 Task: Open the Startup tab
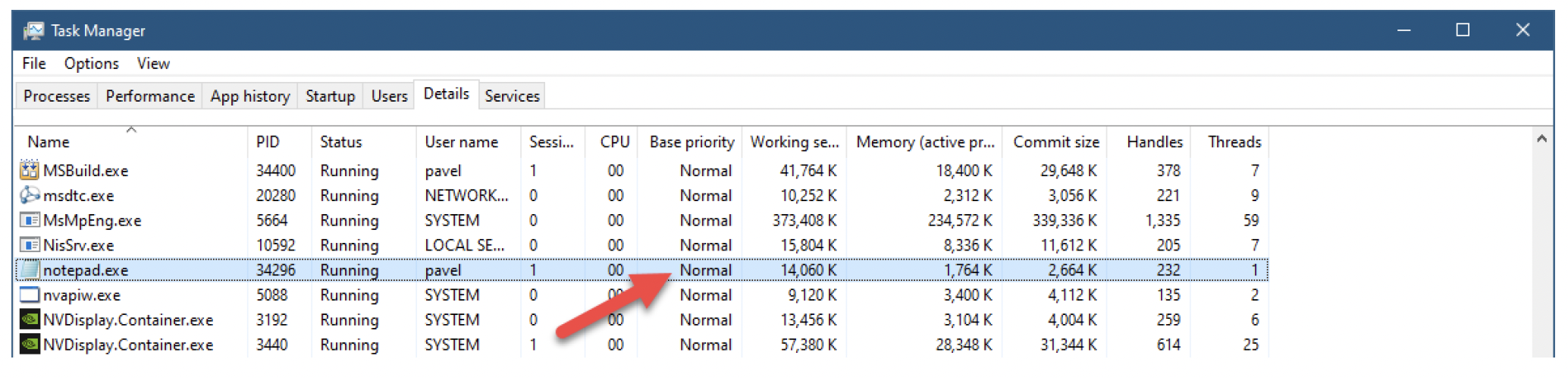[330, 96]
